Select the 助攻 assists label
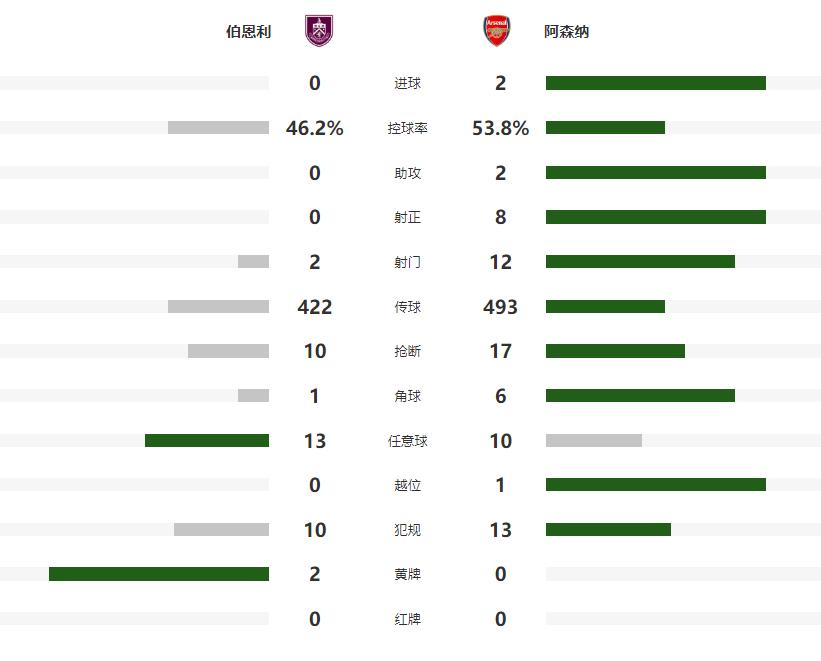 click(407, 173)
